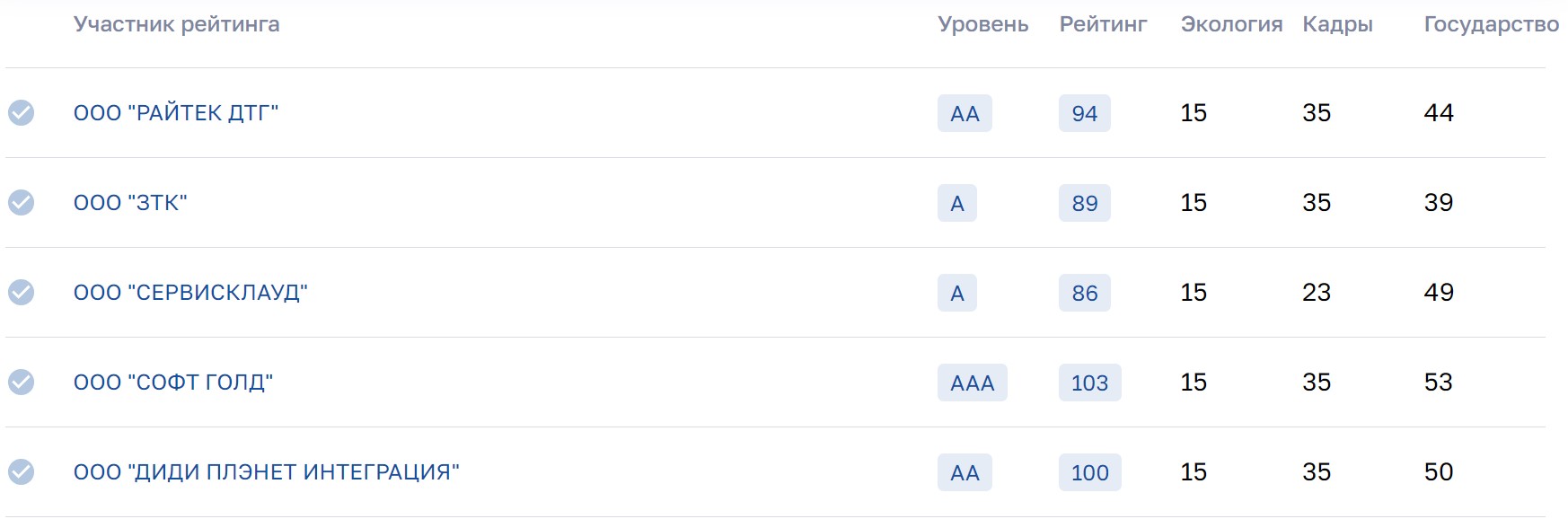Open ООО "ДИДИ ПЛЭНЕТ ИНТЕГРАЦИЯ" company link
The height and width of the screenshot is (519, 1568).
coord(267,472)
